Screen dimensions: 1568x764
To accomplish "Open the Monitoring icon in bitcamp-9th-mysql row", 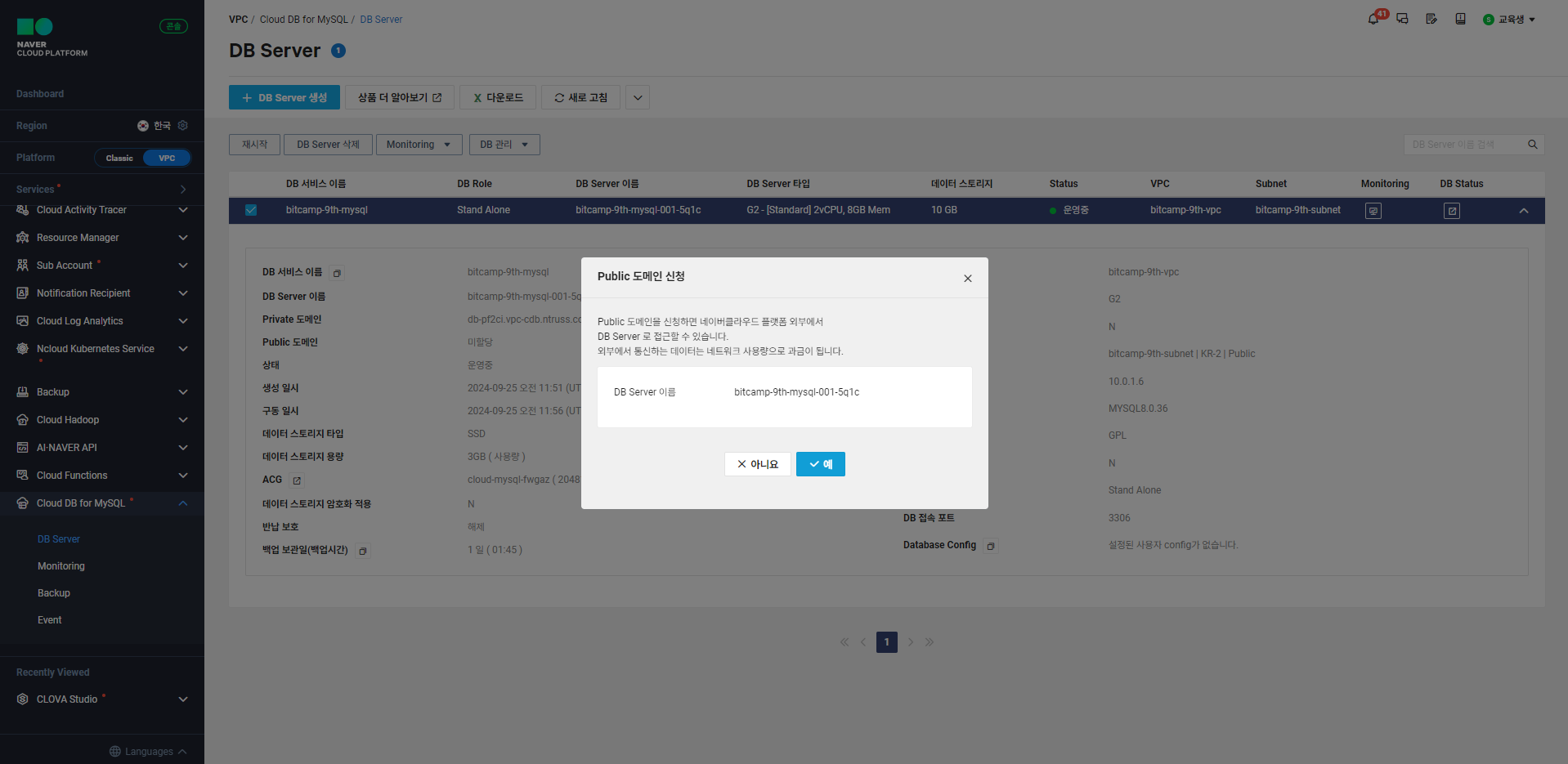I will [1373, 211].
